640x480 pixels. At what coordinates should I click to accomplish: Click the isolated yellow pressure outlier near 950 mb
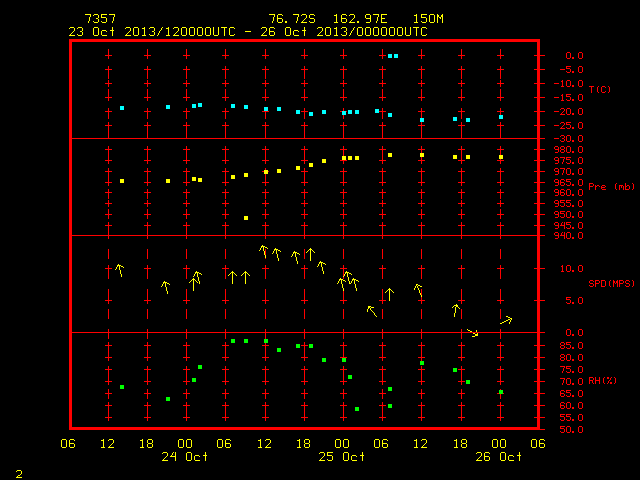[x=246, y=218]
